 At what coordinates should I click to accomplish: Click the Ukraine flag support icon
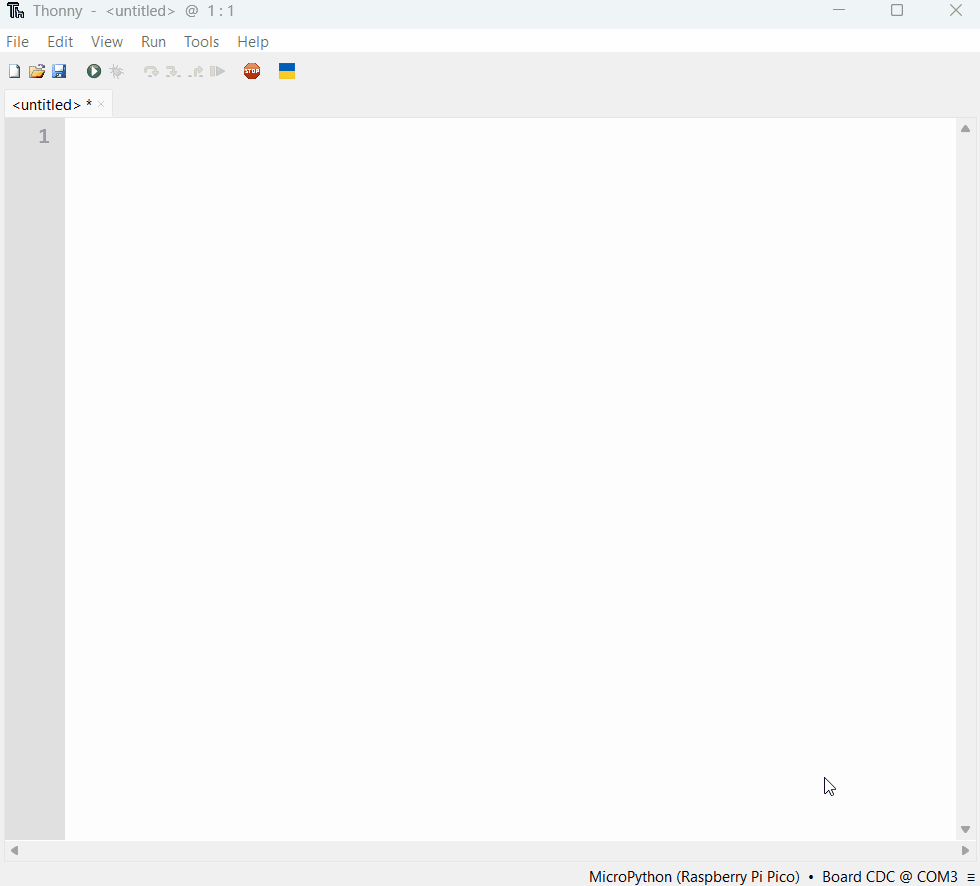pyautogui.click(x=287, y=71)
